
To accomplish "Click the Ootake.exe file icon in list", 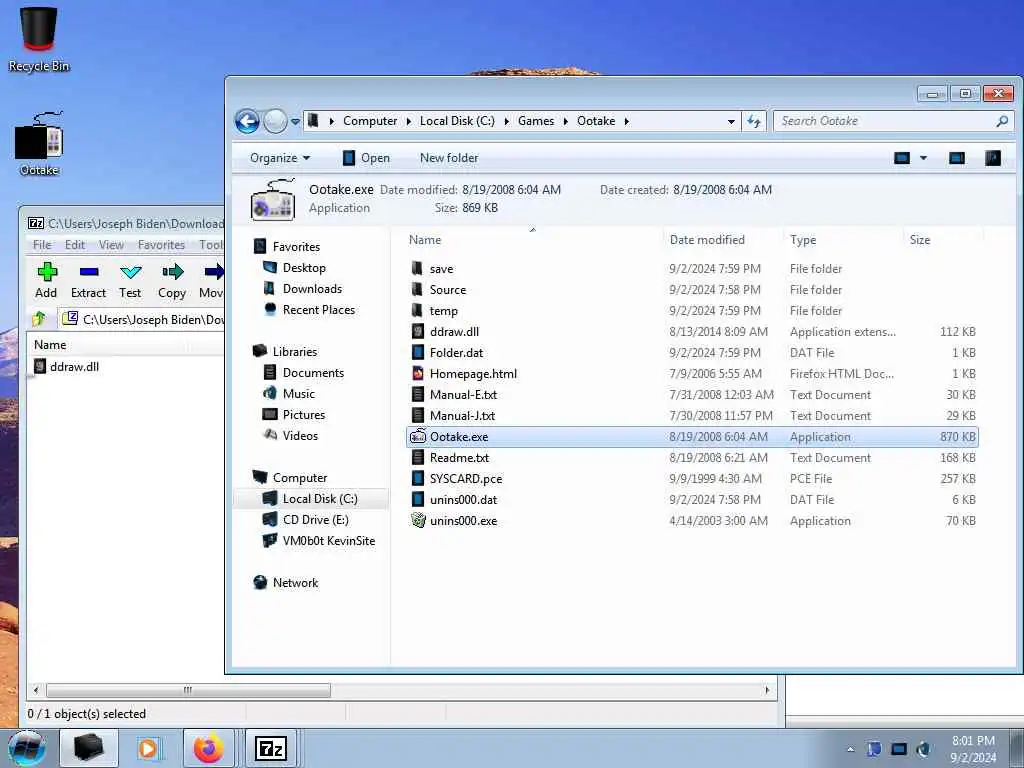I will (x=418, y=436).
